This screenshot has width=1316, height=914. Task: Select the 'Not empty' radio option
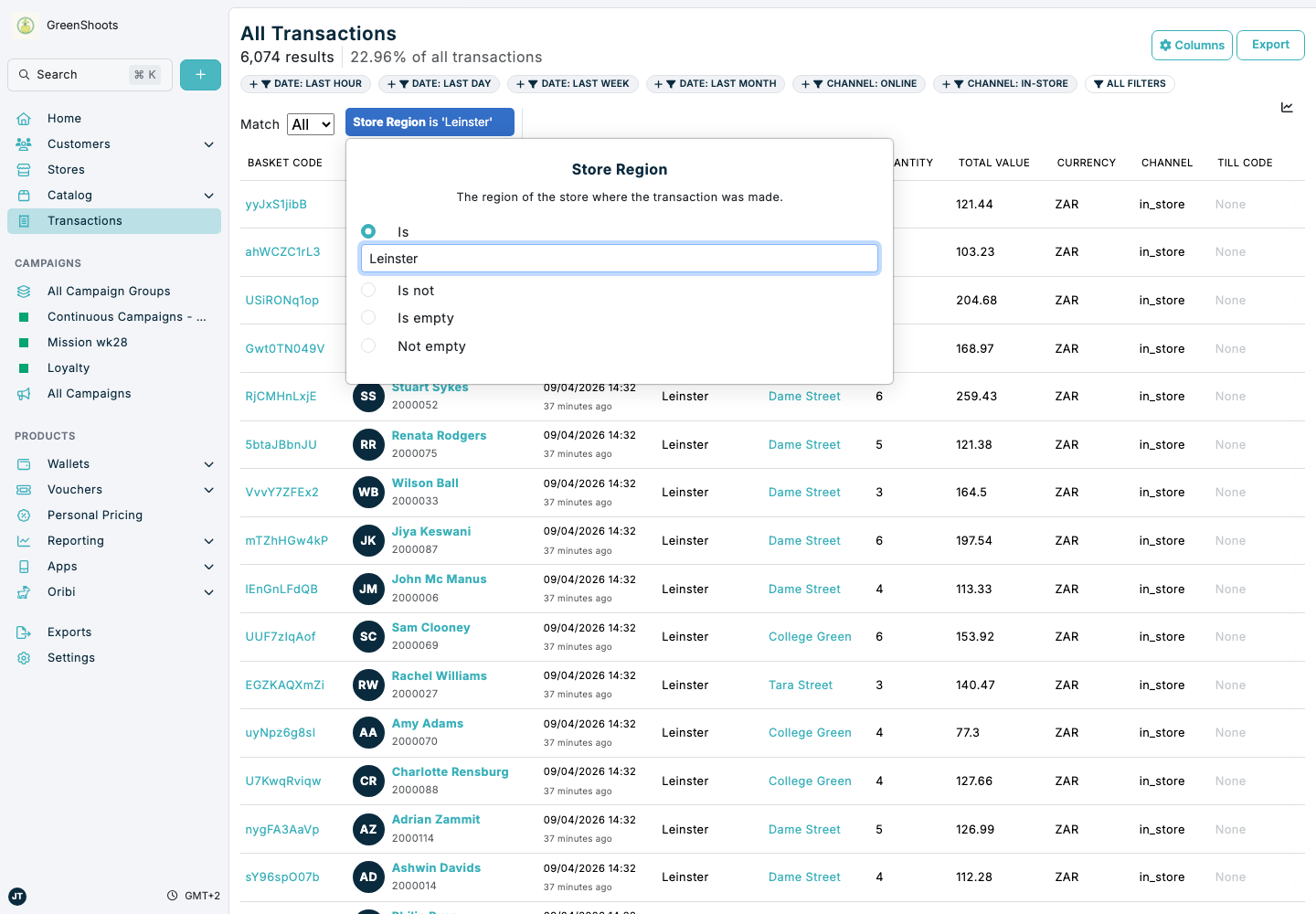368,346
